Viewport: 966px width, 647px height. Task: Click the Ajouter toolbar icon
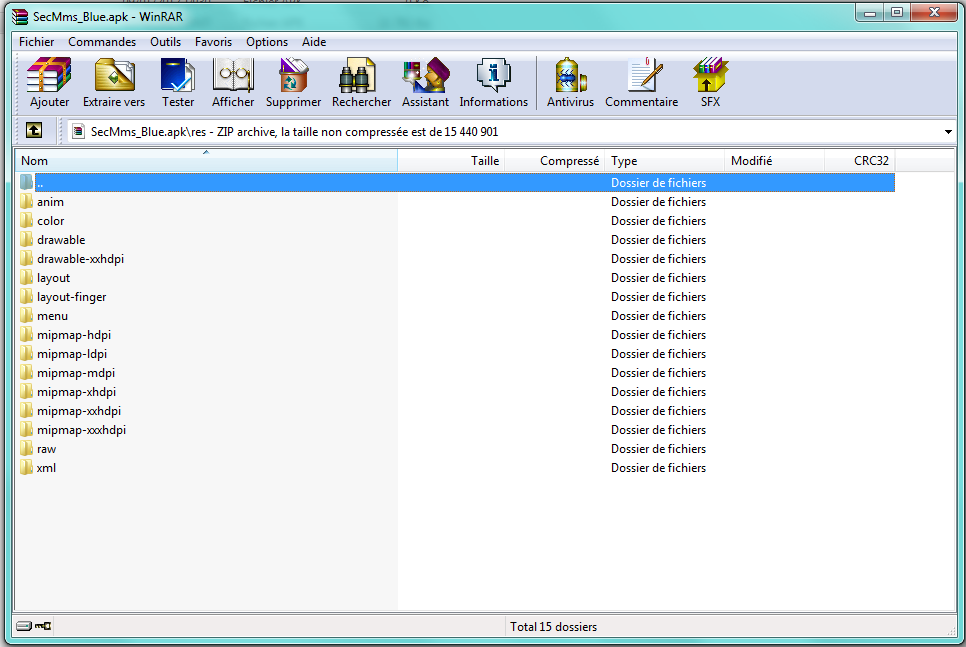pos(49,75)
